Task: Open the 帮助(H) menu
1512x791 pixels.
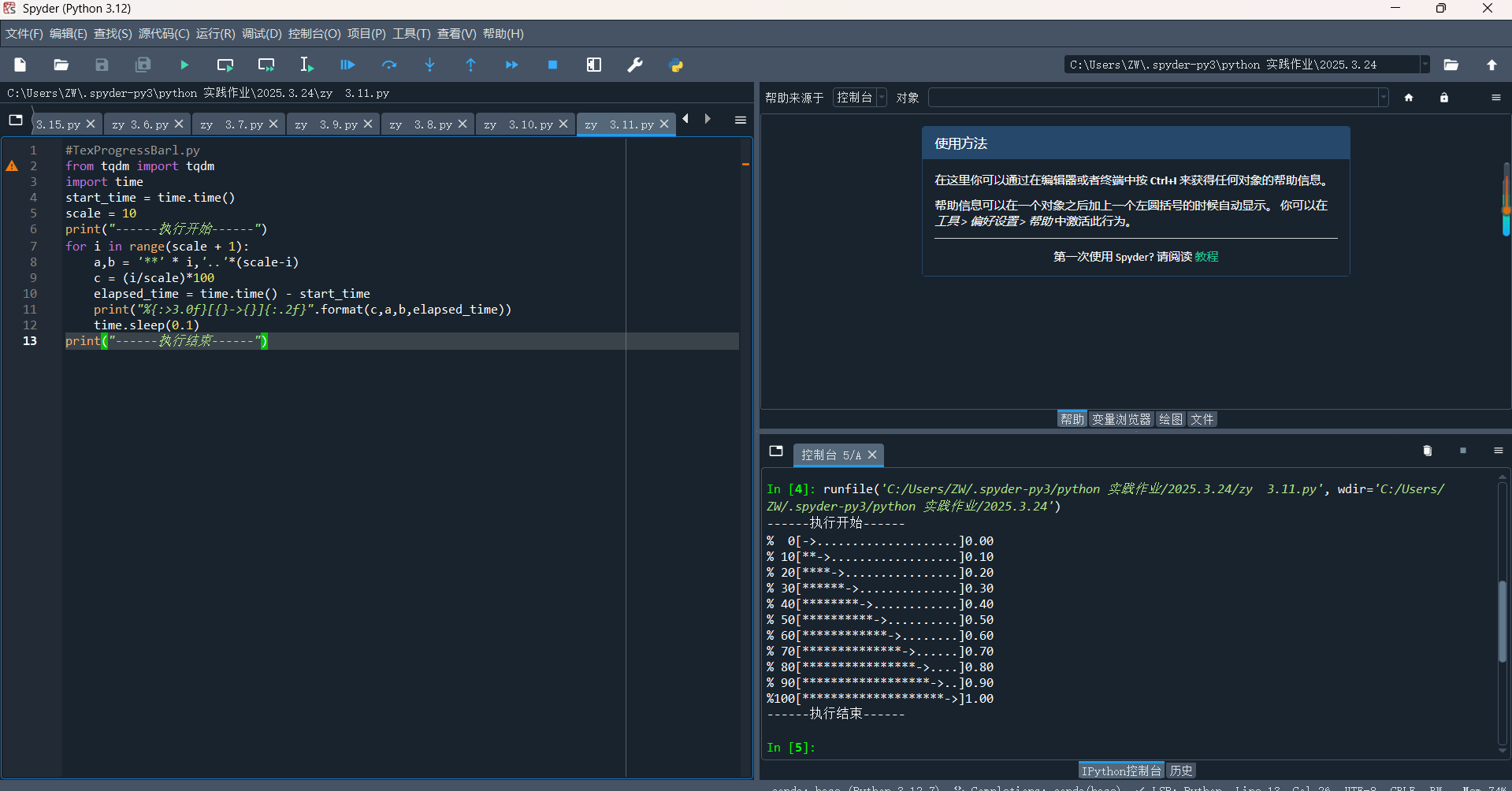Action: tap(503, 33)
